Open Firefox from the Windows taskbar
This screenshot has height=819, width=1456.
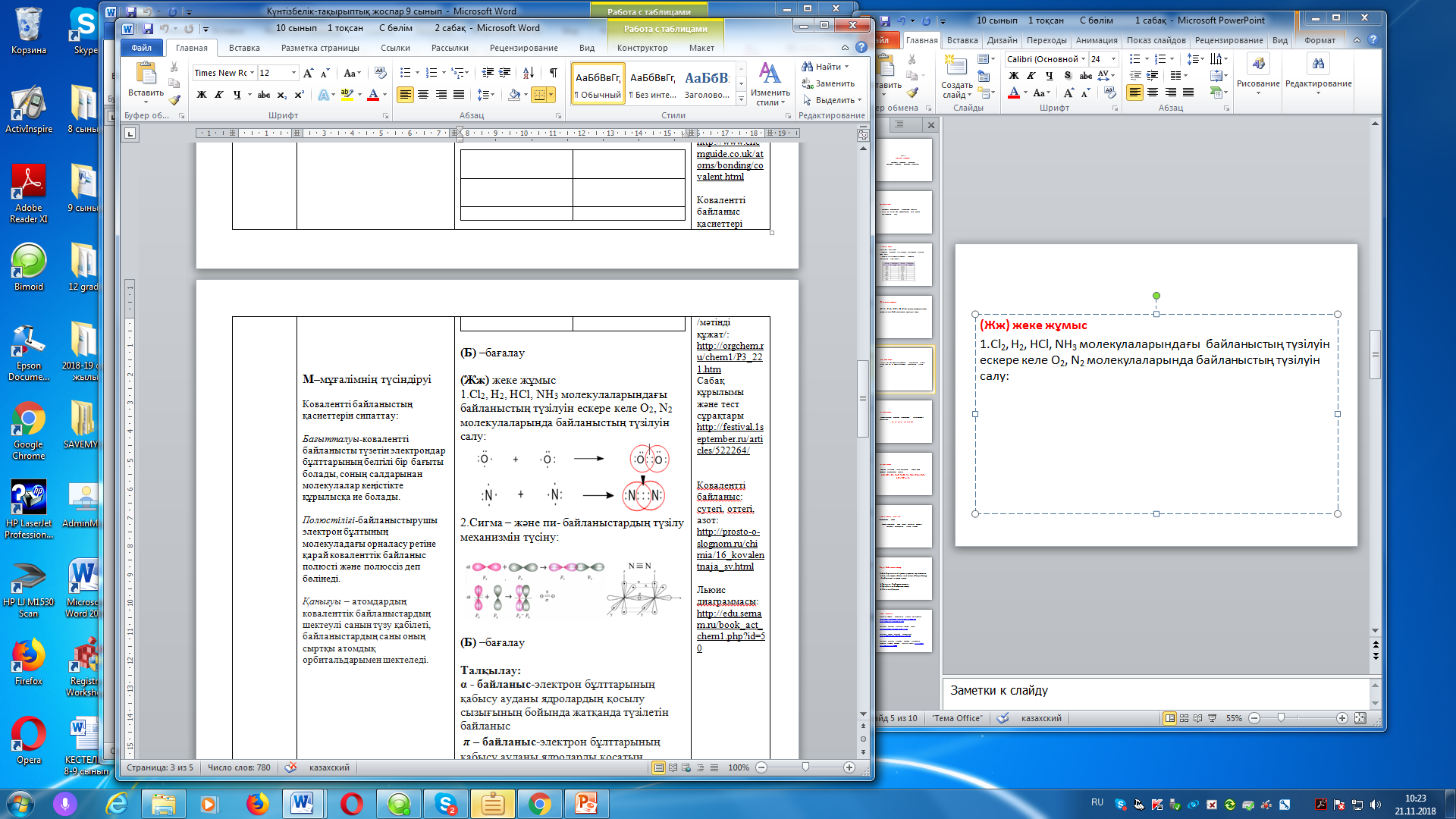point(258,804)
